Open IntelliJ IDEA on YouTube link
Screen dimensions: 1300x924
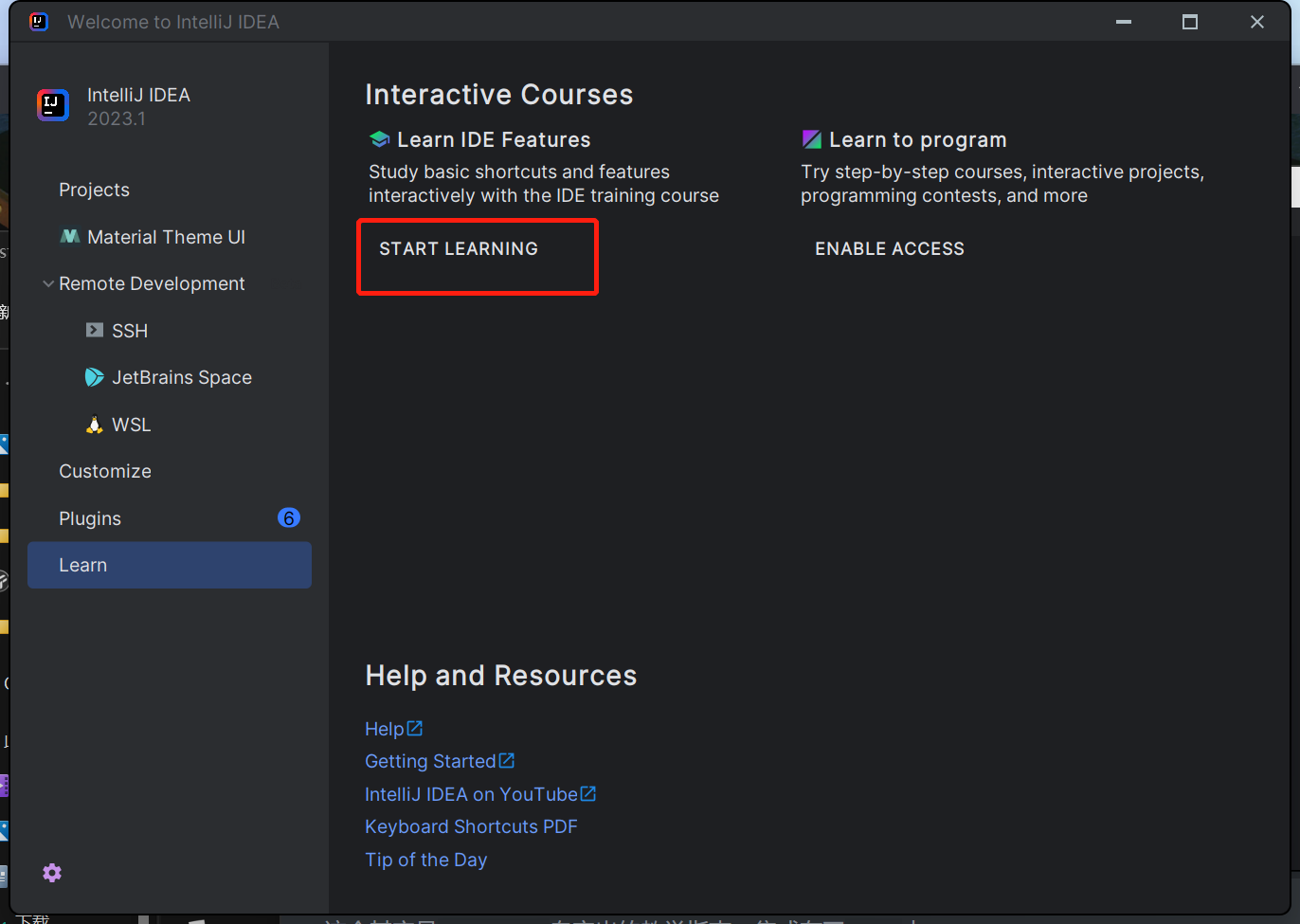tap(471, 794)
